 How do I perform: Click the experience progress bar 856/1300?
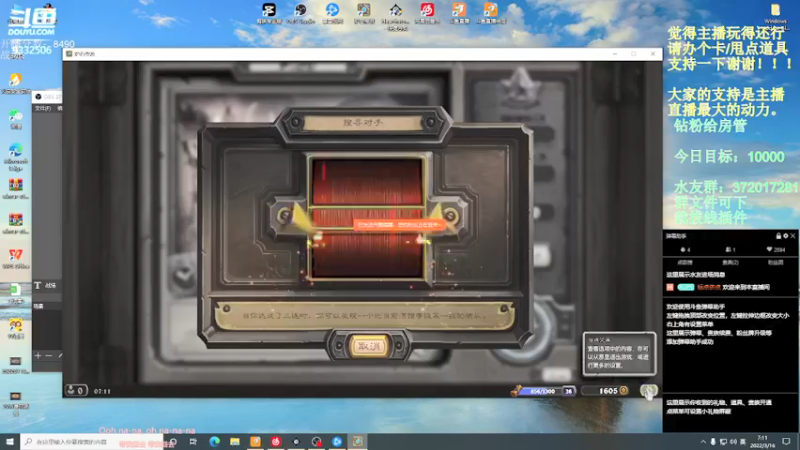tap(543, 391)
